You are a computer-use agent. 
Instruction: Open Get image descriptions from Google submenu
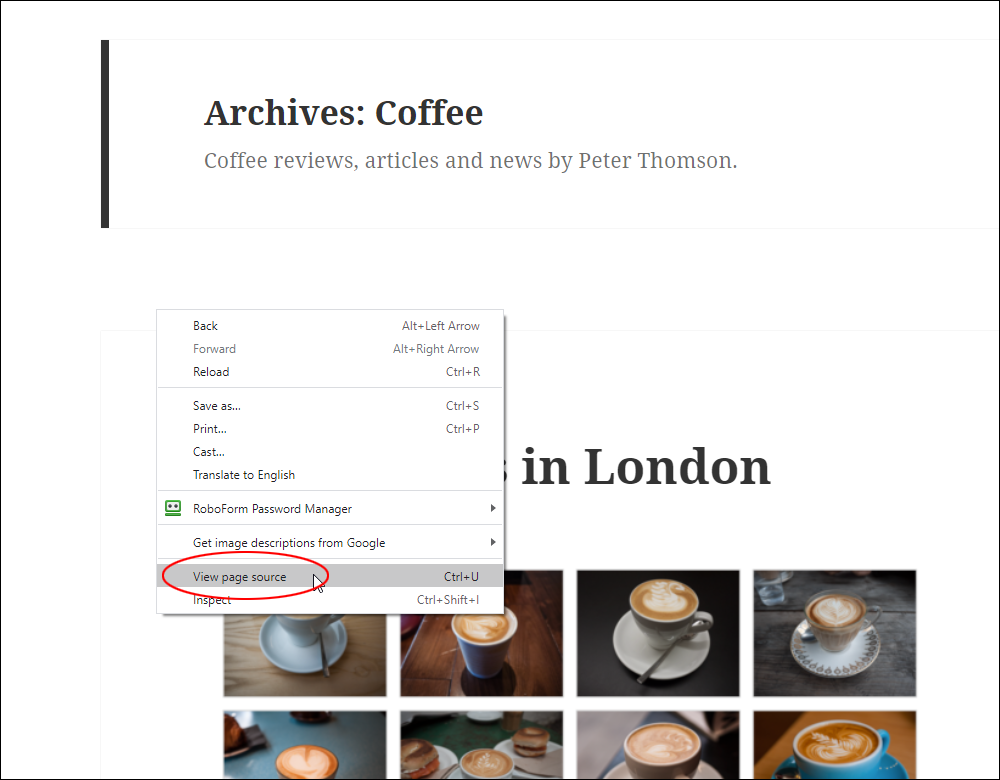330,543
